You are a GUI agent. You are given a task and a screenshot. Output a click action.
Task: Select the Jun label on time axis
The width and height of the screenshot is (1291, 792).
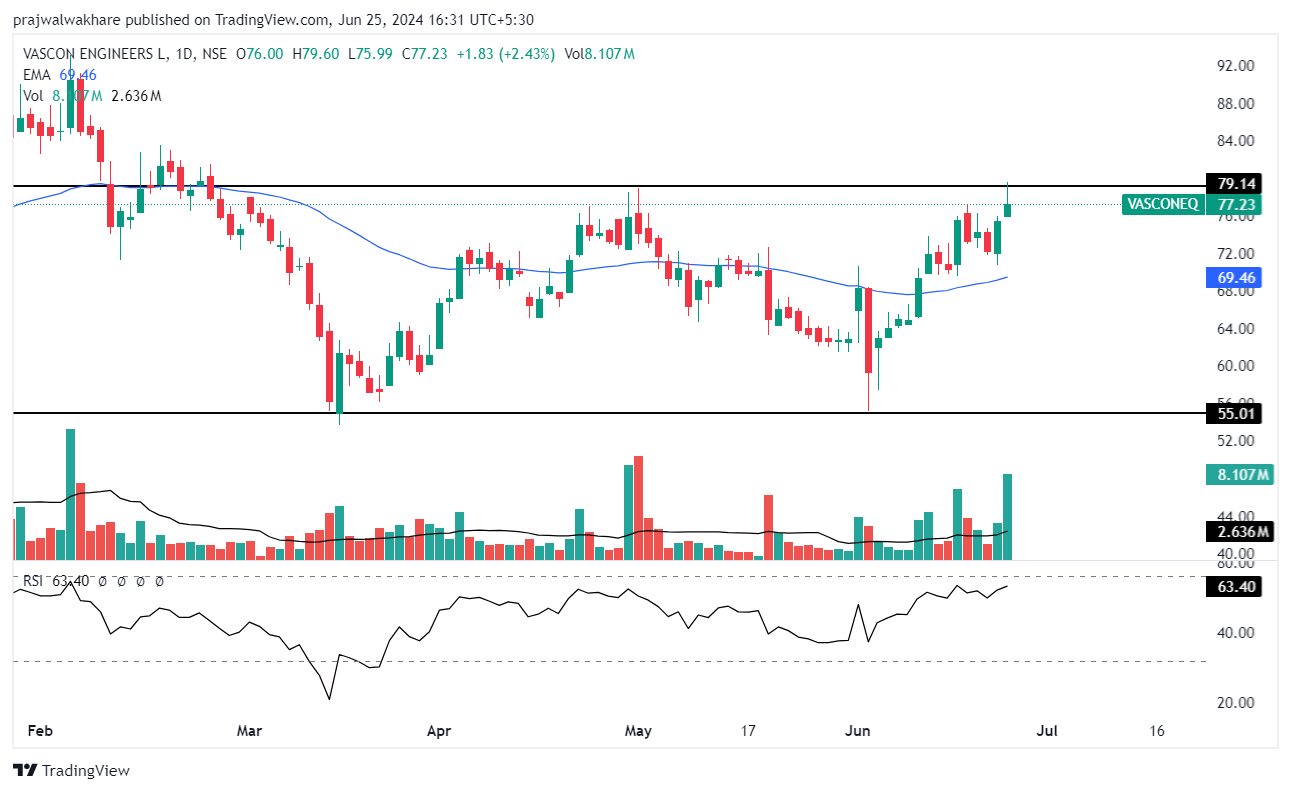pyautogui.click(x=857, y=731)
